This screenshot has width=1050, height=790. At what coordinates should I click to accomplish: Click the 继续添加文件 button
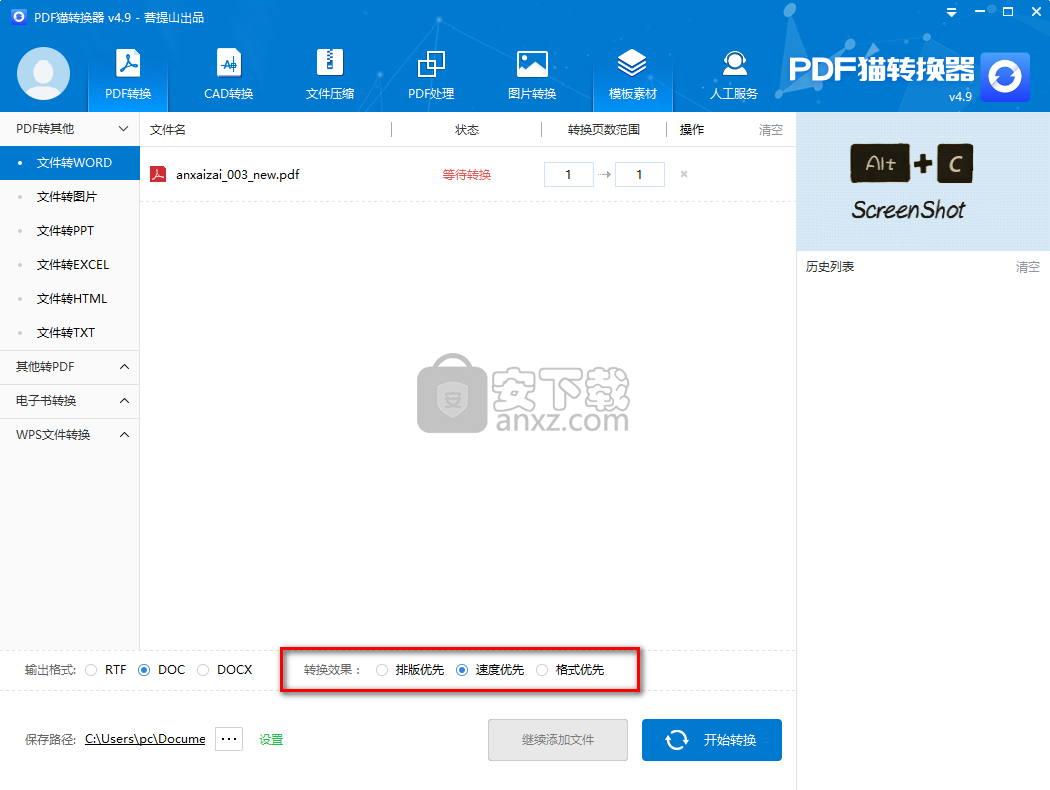tap(558, 740)
